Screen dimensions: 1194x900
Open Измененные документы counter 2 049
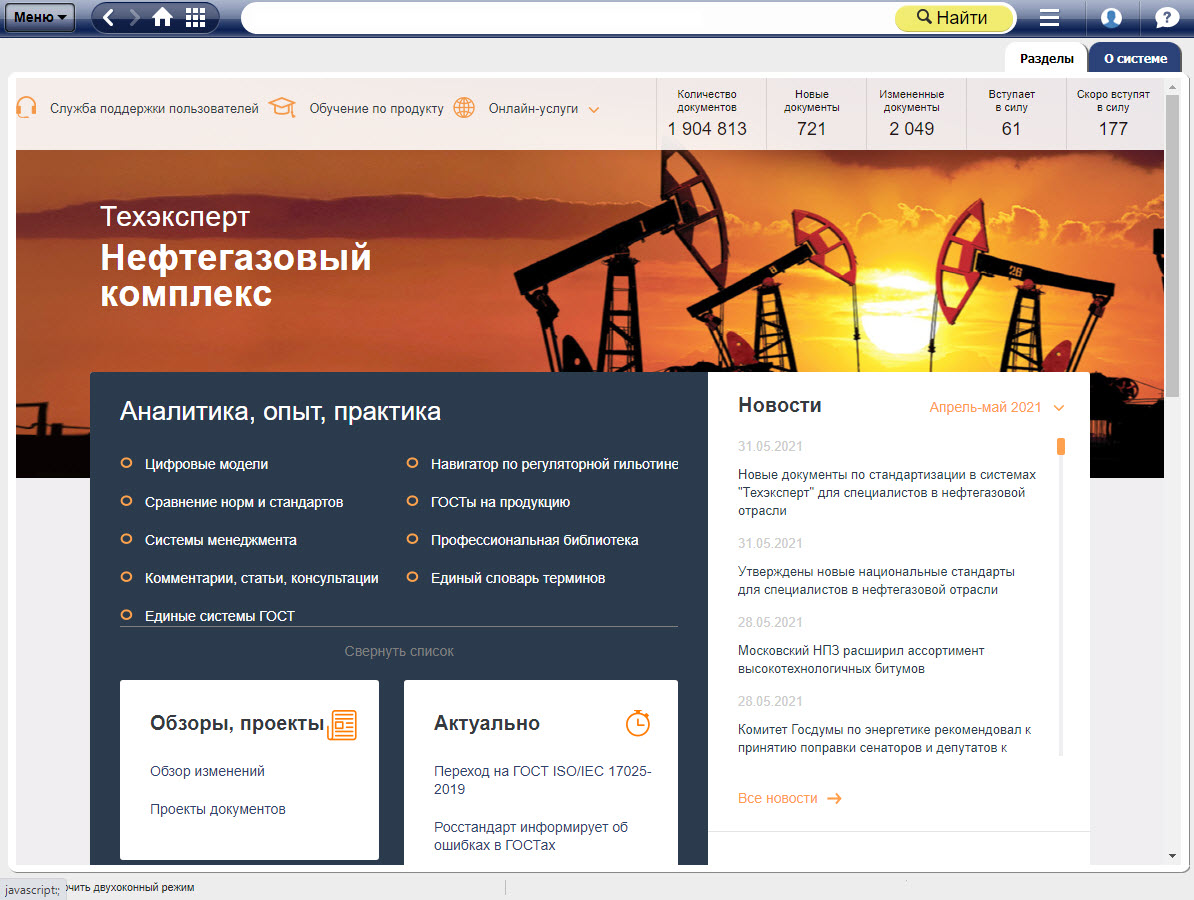pyautogui.click(x=911, y=113)
